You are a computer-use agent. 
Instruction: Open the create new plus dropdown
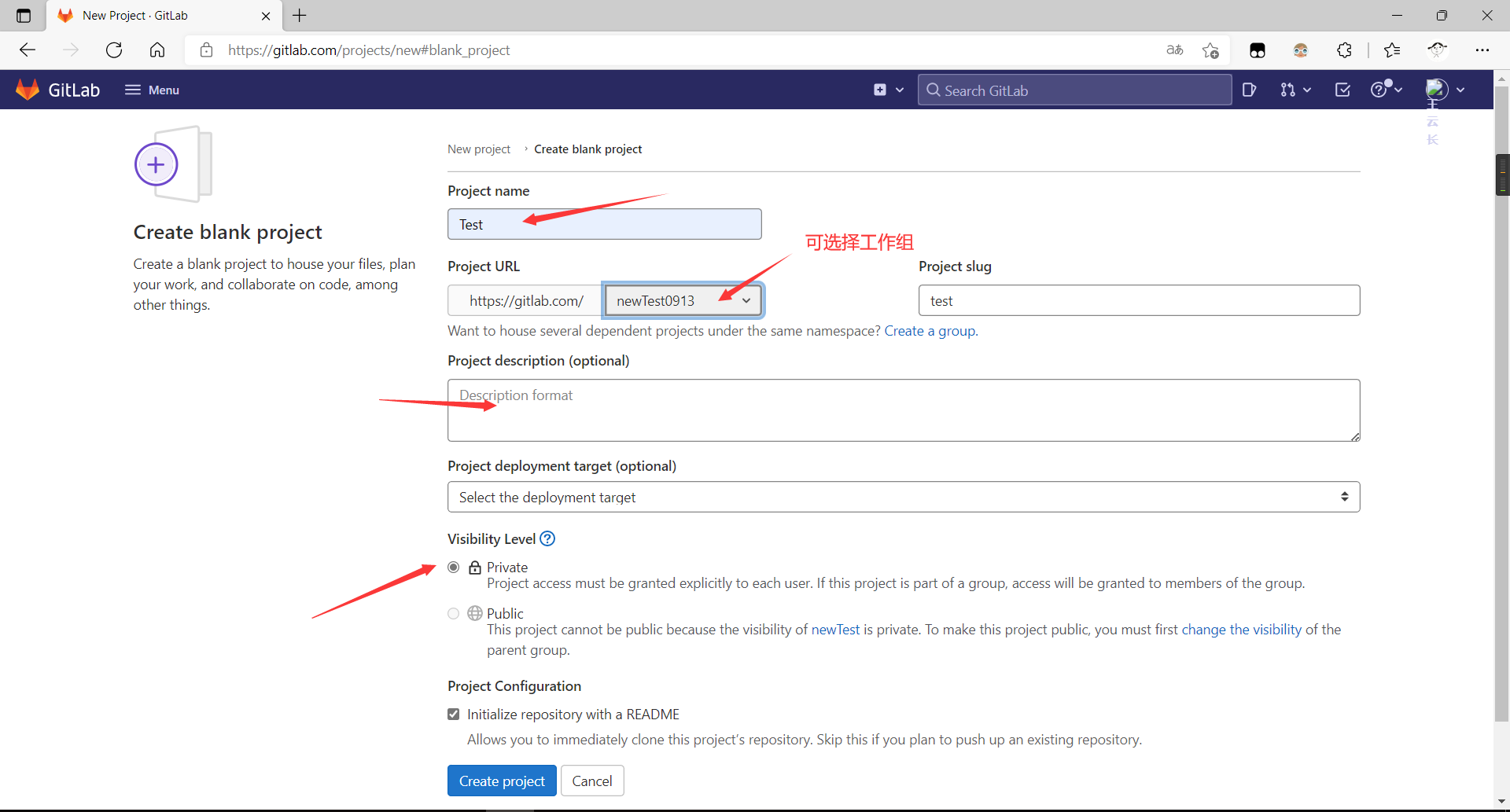889,90
